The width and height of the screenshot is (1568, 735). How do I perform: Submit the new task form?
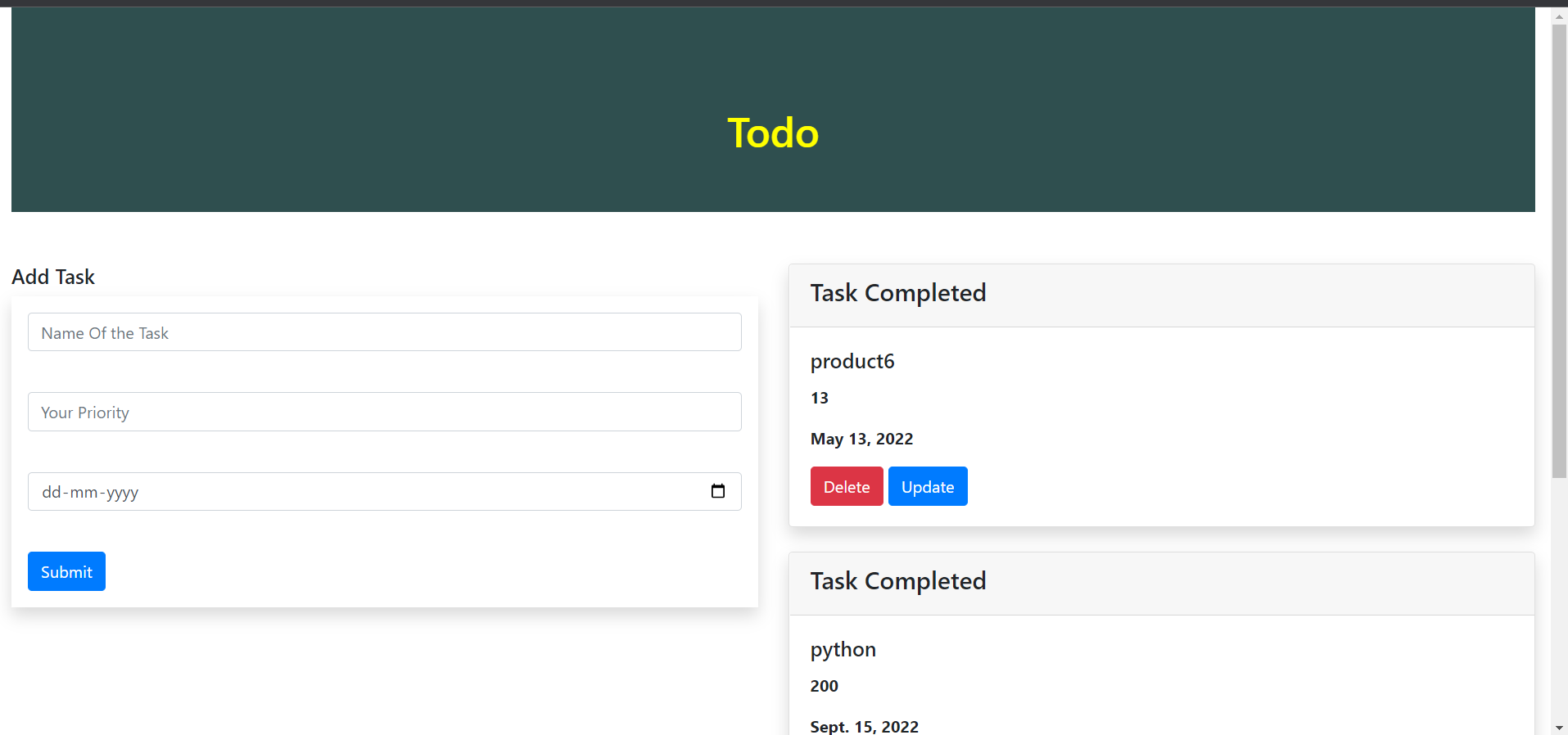click(66, 571)
